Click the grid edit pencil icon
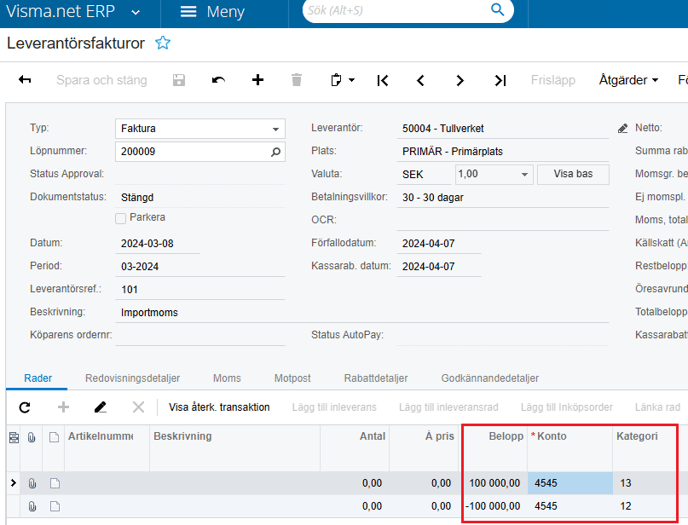688x525 pixels. tap(100, 407)
